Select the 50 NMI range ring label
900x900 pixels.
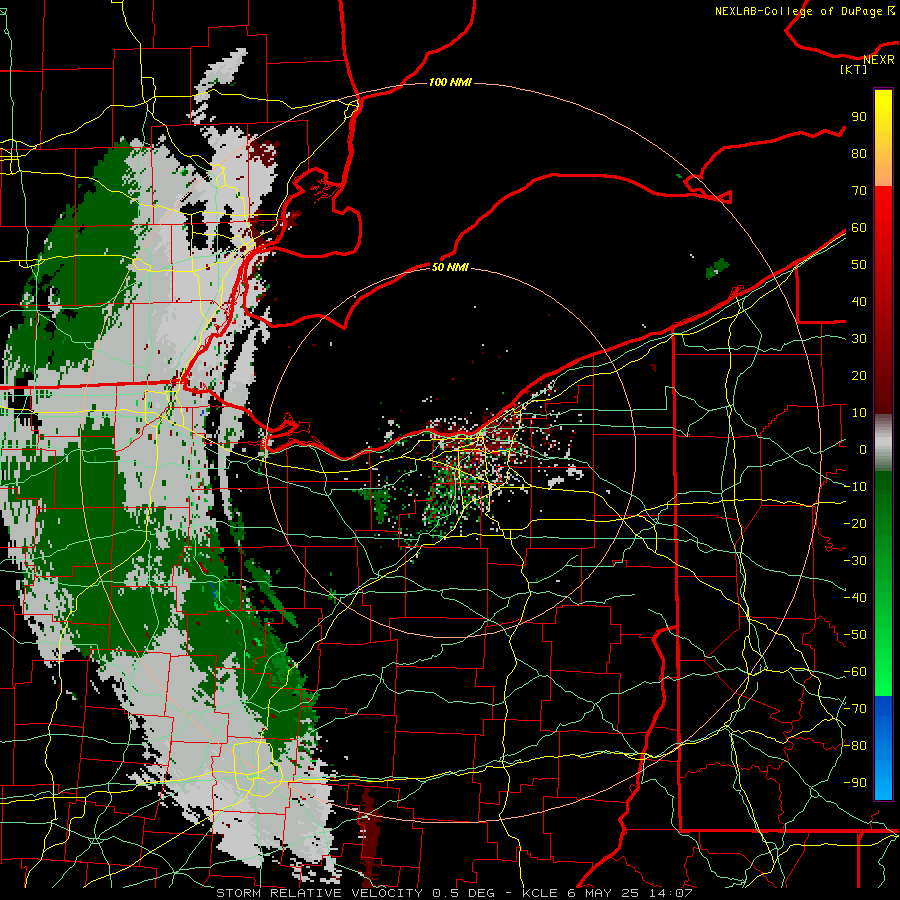pyautogui.click(x=450, y=267)
